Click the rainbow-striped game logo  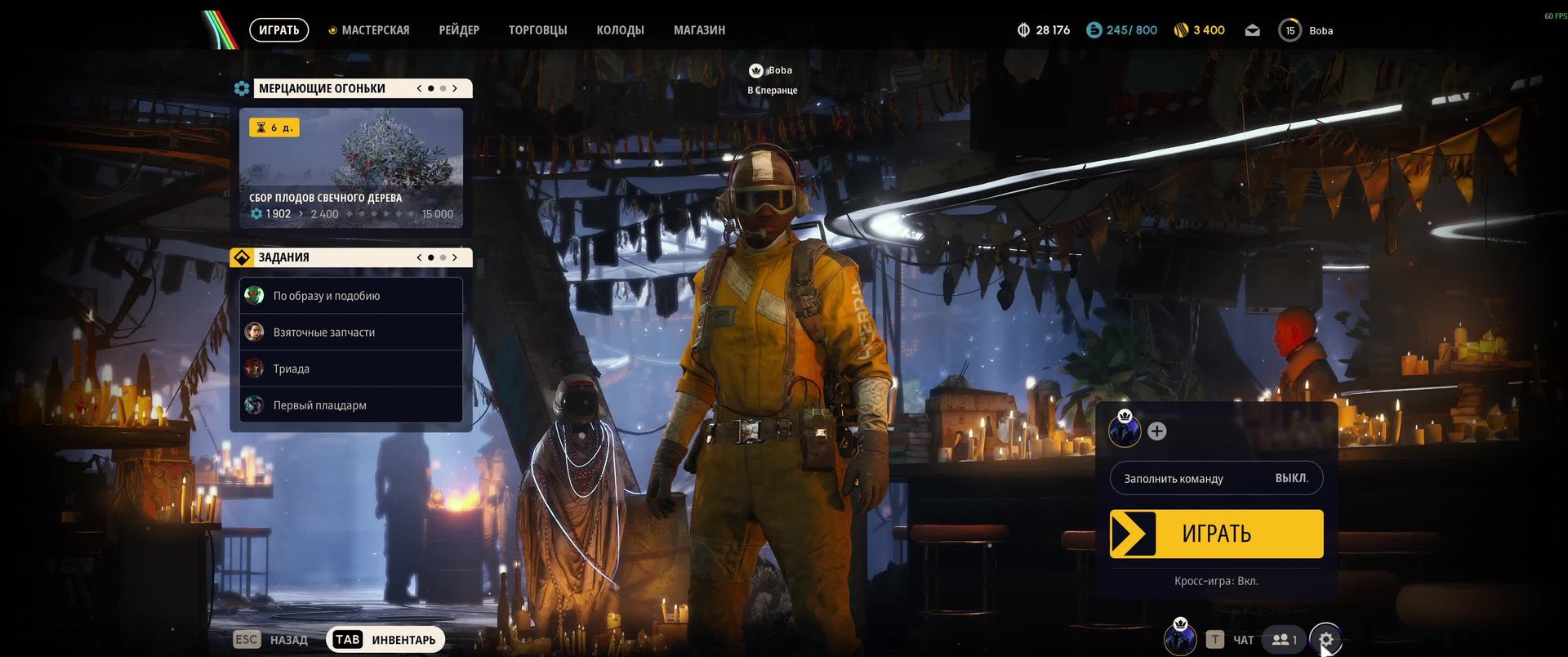point(219,29)
